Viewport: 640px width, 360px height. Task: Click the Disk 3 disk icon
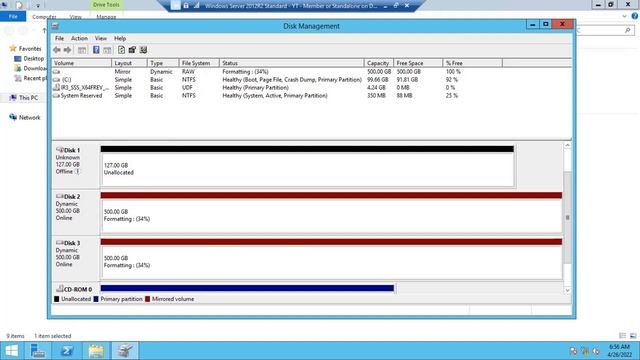60,243
